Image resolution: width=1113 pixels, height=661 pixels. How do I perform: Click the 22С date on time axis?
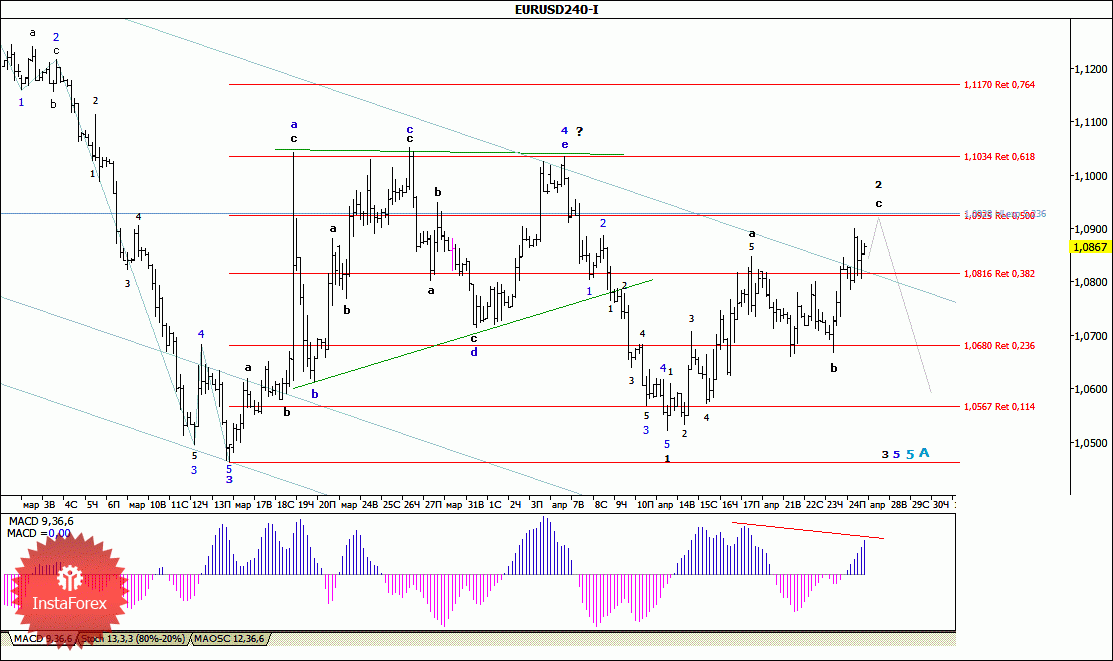(x=814, y=505)
